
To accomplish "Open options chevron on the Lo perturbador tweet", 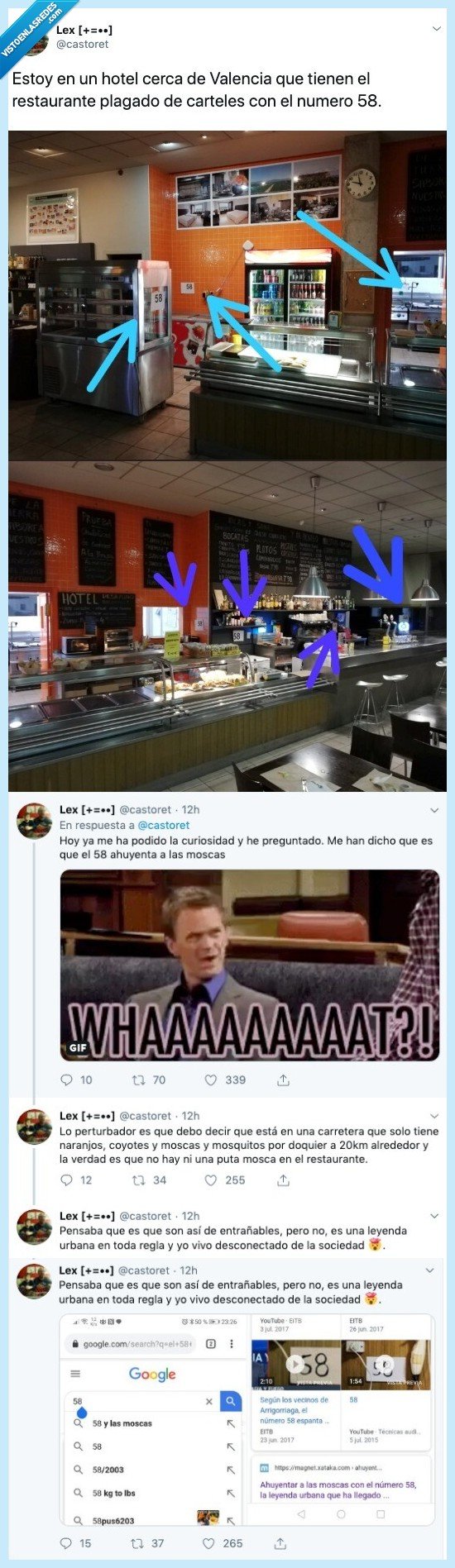I will pos(435,1116).
